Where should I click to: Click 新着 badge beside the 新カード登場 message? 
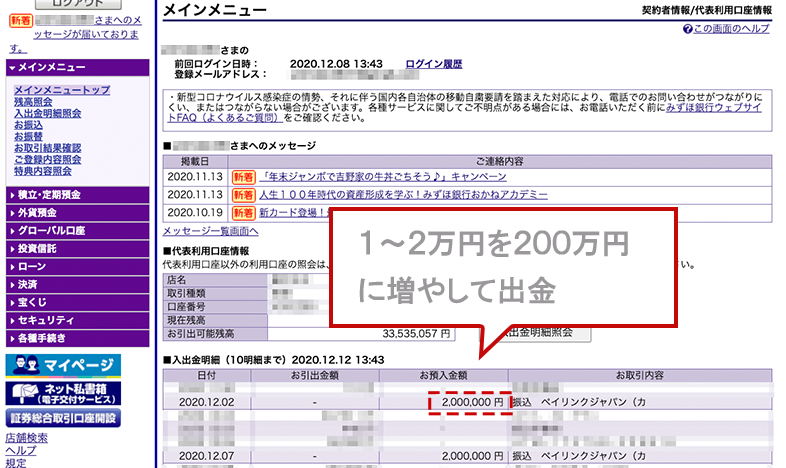pyautogui.click(x=244, y=213)
